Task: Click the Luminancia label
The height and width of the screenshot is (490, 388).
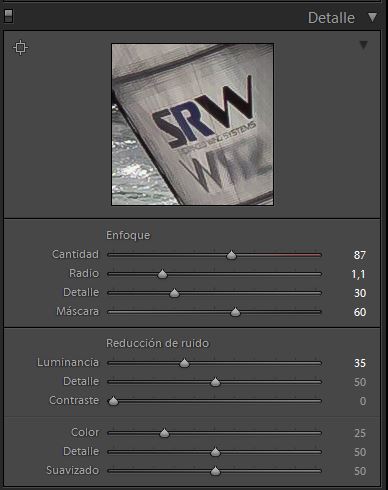Action: point(68,362)
